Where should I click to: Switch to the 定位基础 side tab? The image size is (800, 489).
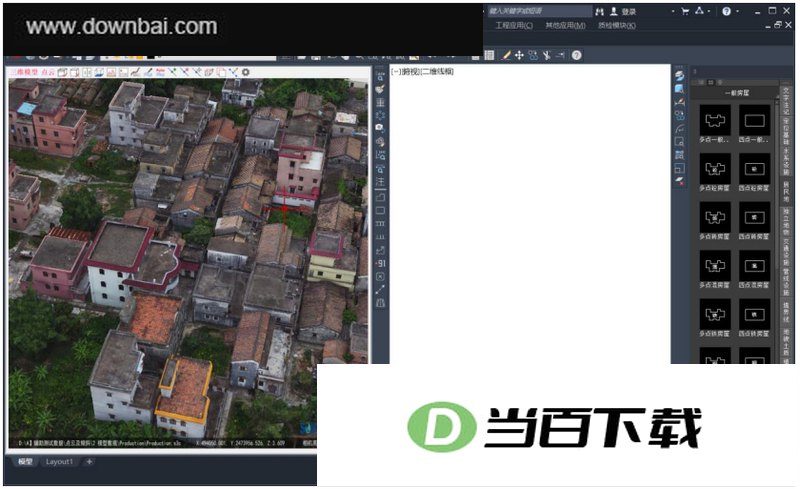(x=786, y=132)
